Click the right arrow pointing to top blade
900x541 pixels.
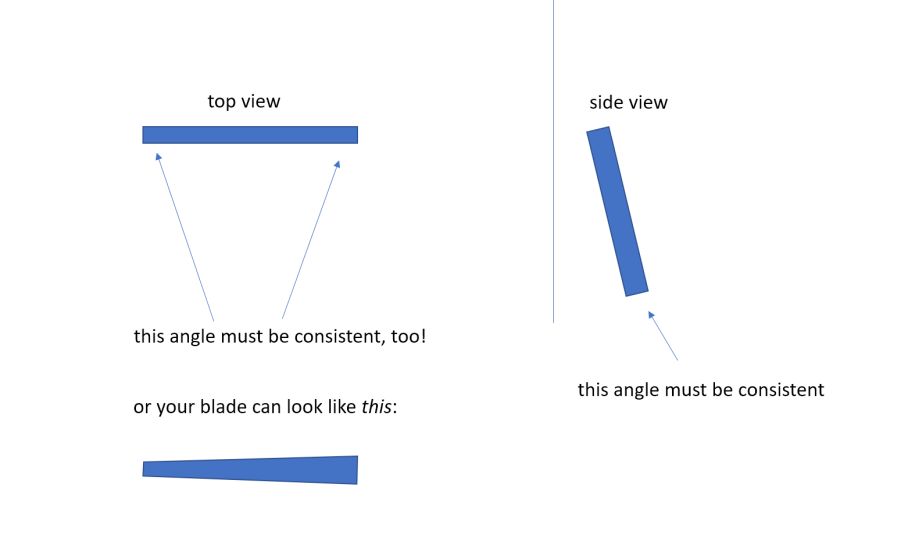point(311,239)
